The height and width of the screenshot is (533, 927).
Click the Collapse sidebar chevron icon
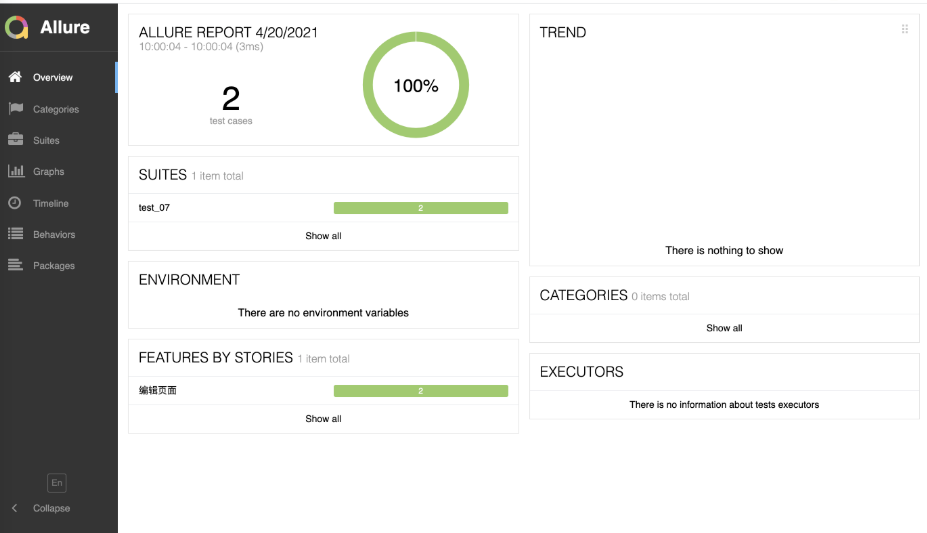coord(15,508)
